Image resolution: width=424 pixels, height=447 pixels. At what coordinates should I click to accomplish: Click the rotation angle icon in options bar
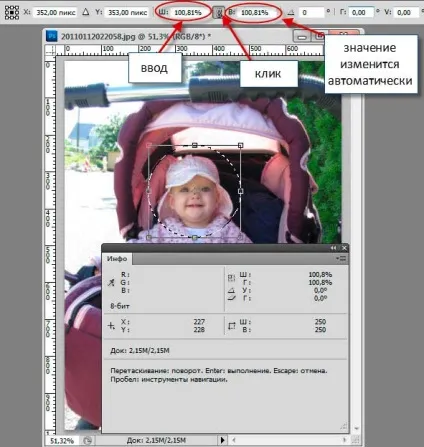[291, 13]
